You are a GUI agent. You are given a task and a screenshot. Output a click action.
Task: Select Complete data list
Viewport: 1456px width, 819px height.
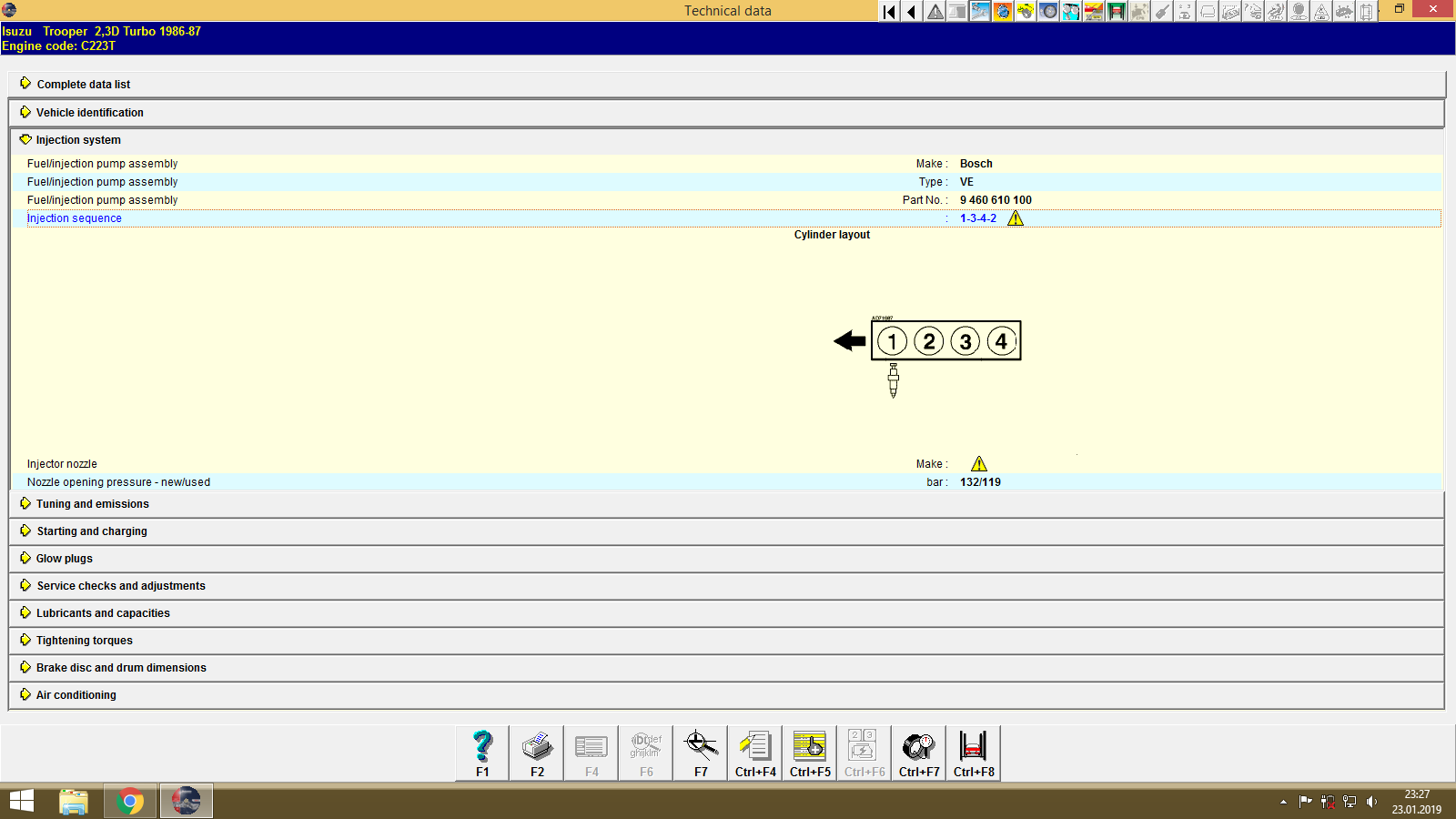(x=83, y=84)
